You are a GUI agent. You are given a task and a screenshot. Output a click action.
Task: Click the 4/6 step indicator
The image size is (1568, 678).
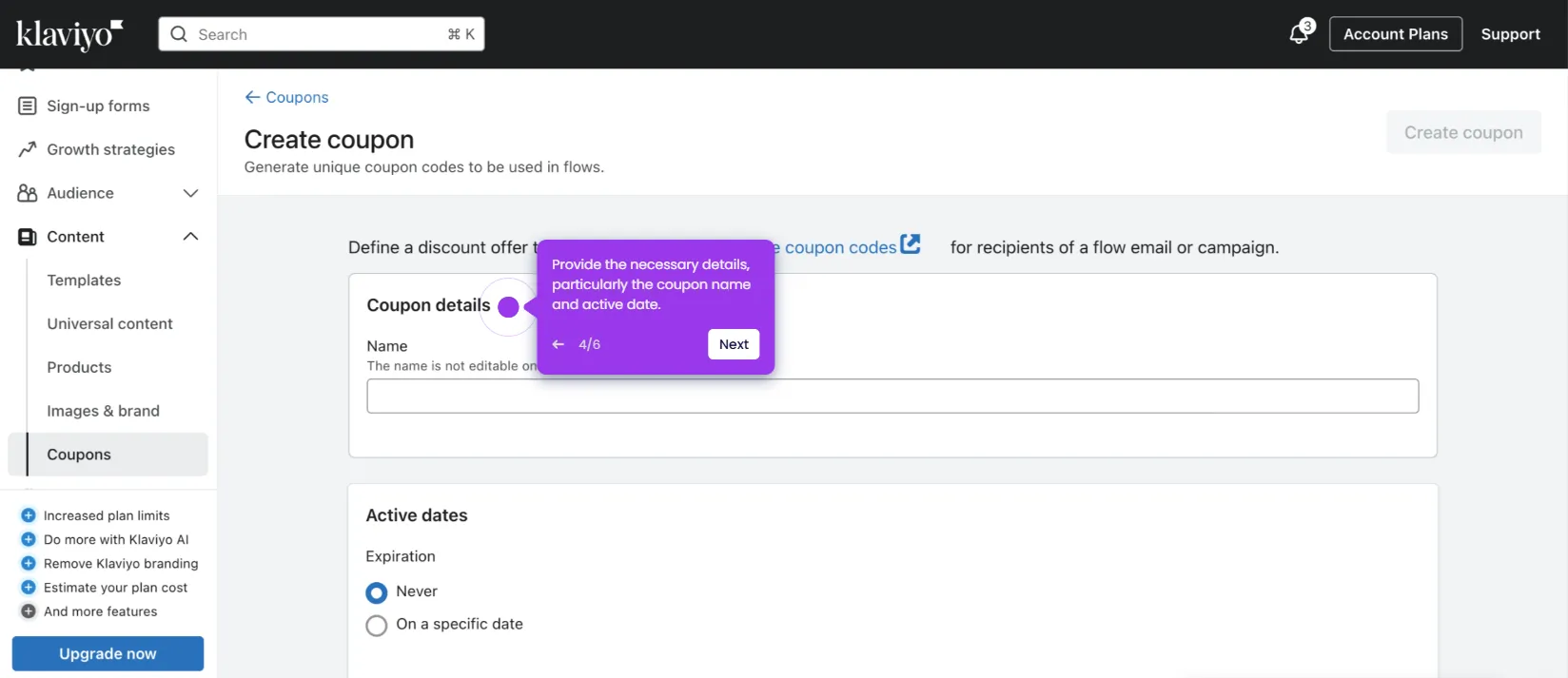click(589, 344)
